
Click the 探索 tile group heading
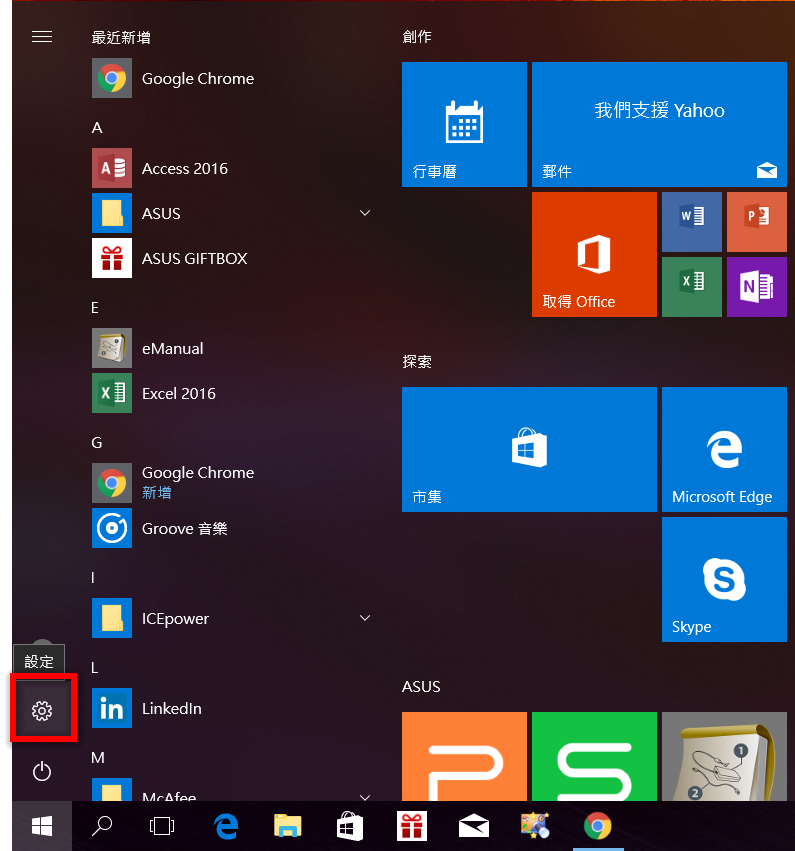(x=417, y=361)
